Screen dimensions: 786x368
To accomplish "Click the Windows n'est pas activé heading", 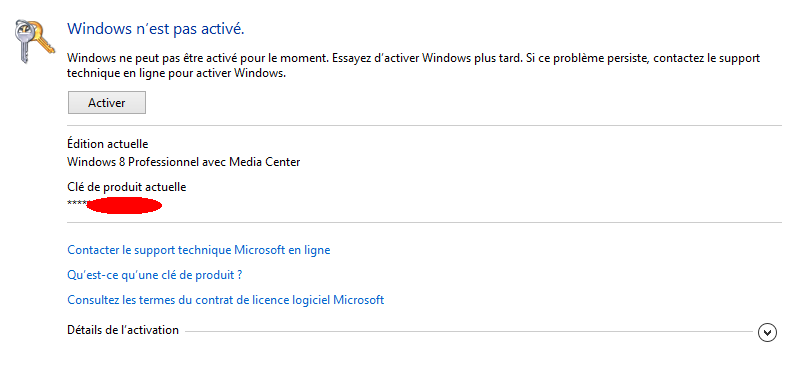I will [x=156, y=29].
